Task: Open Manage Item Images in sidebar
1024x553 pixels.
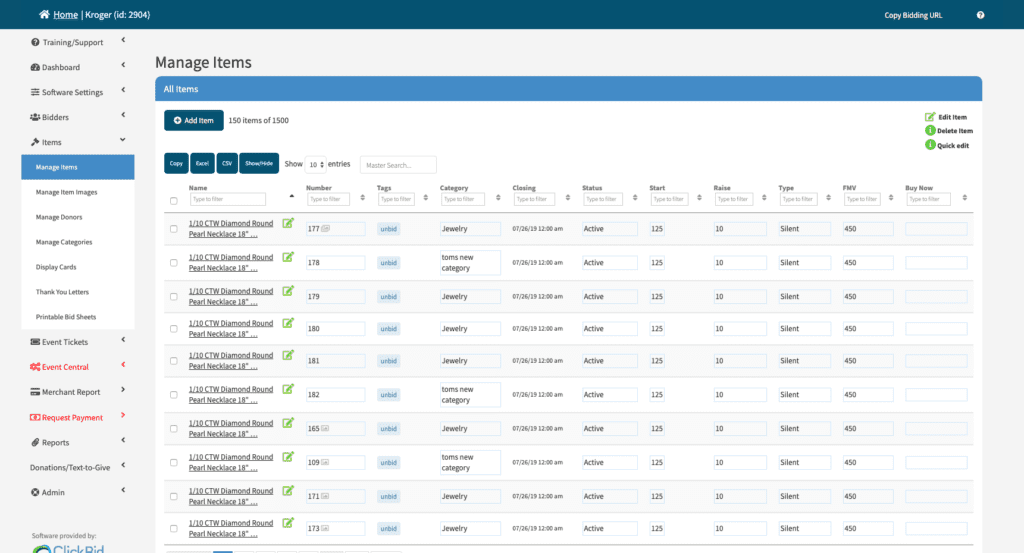Action: click(x=67, y=192)
